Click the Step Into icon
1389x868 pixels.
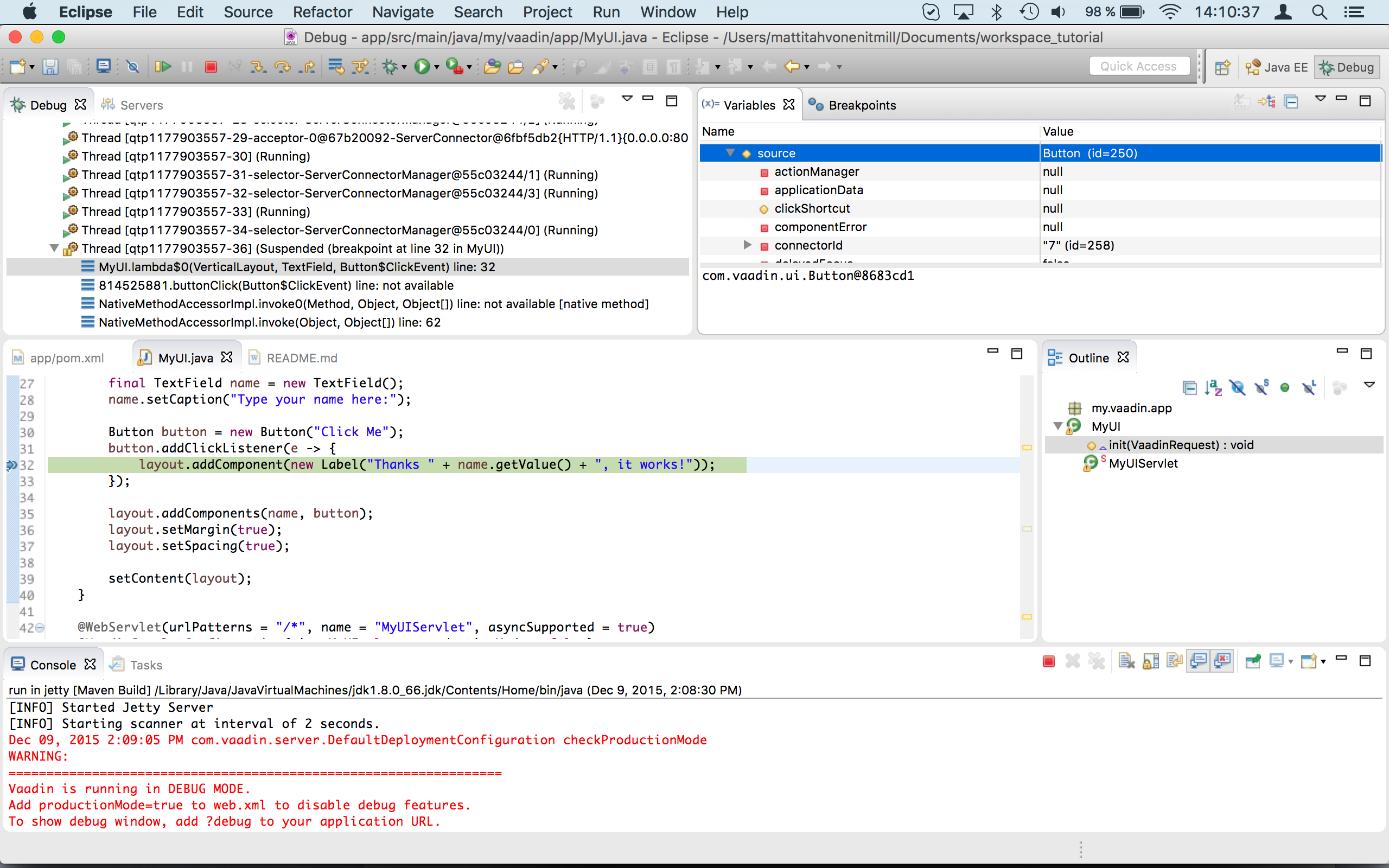[x=258, y=67]
